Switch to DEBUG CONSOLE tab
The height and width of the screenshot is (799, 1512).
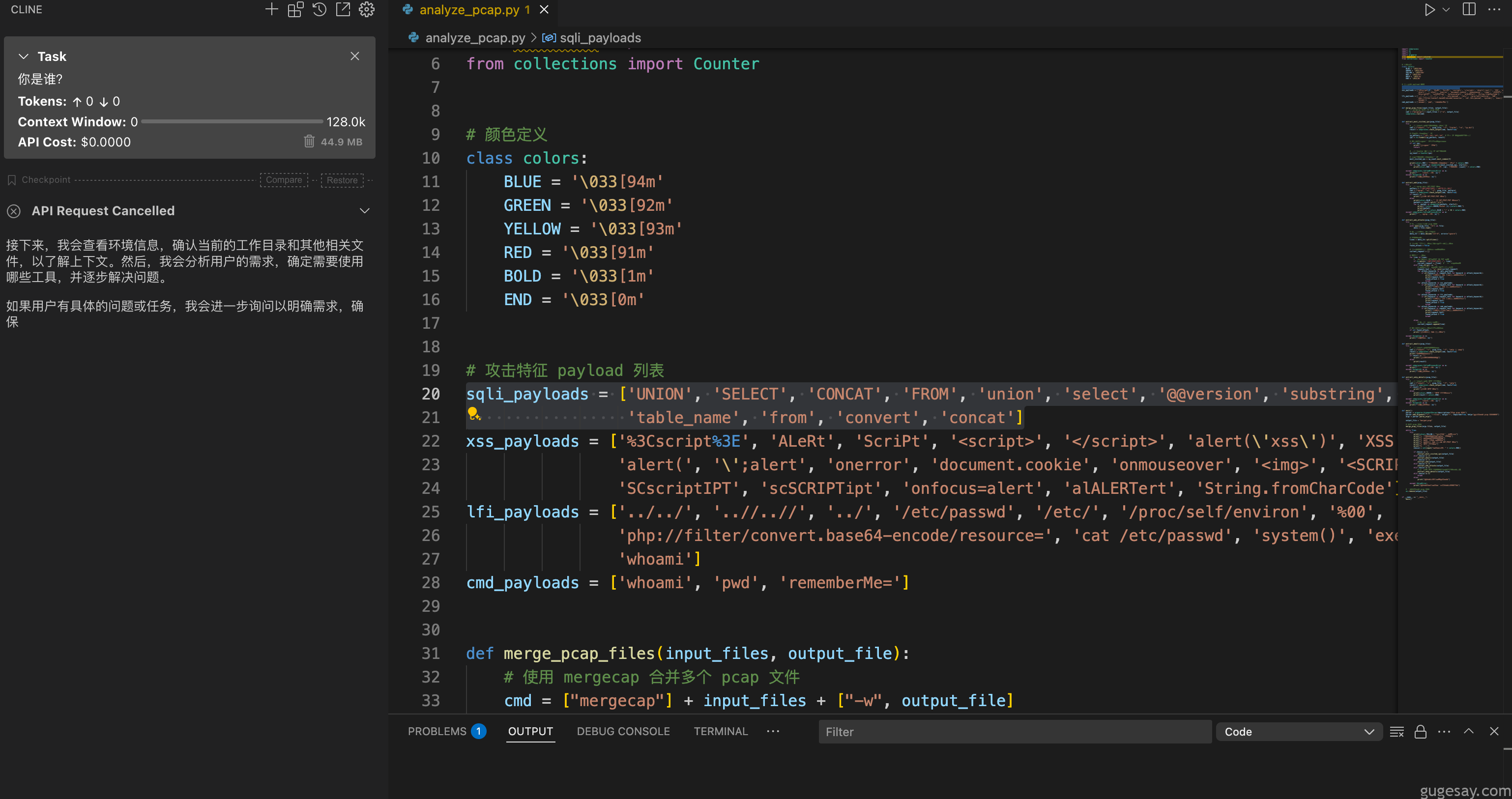tap(623, 732)
